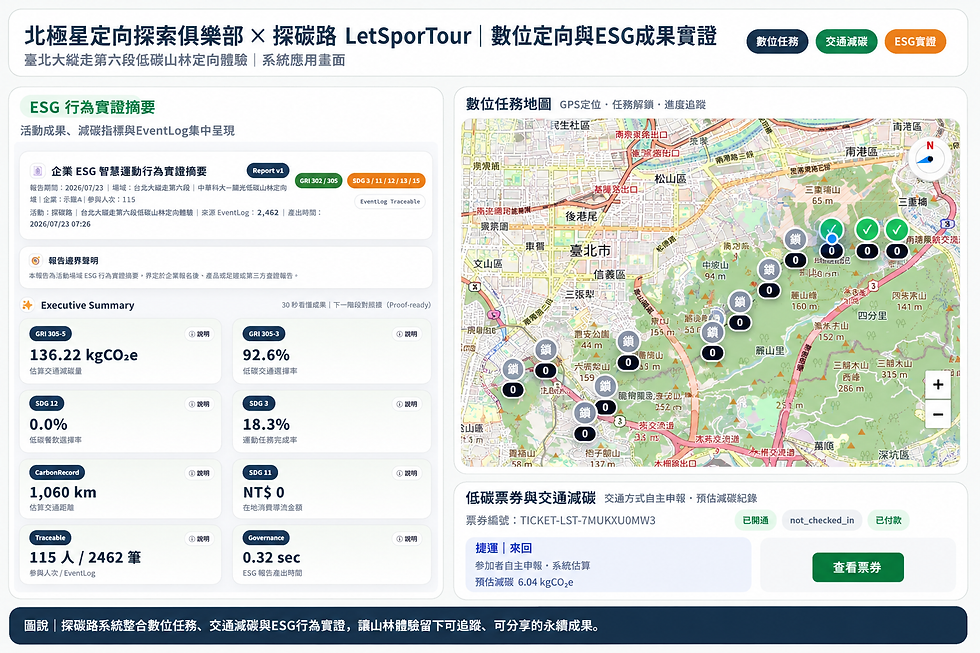
Task: Click the Executive Summary heading text
Action: 88,305
